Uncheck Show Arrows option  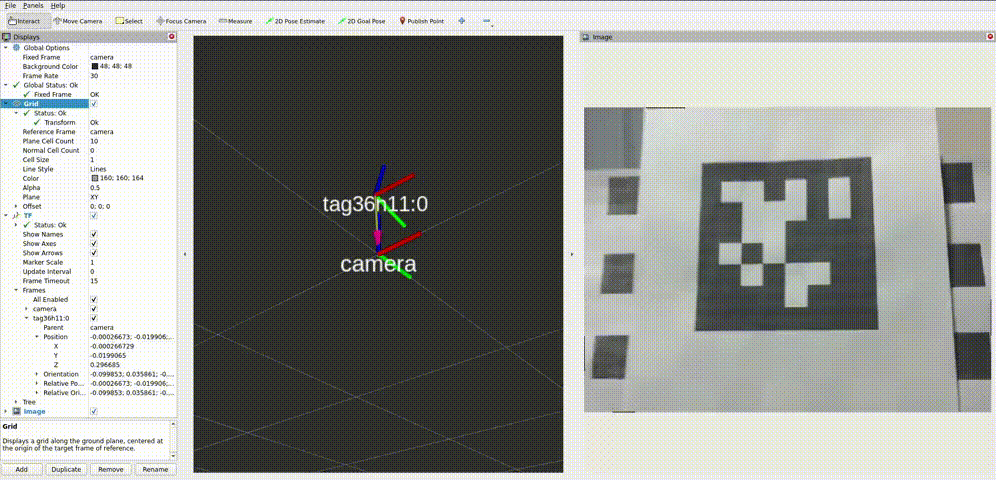tap(94, 253)
